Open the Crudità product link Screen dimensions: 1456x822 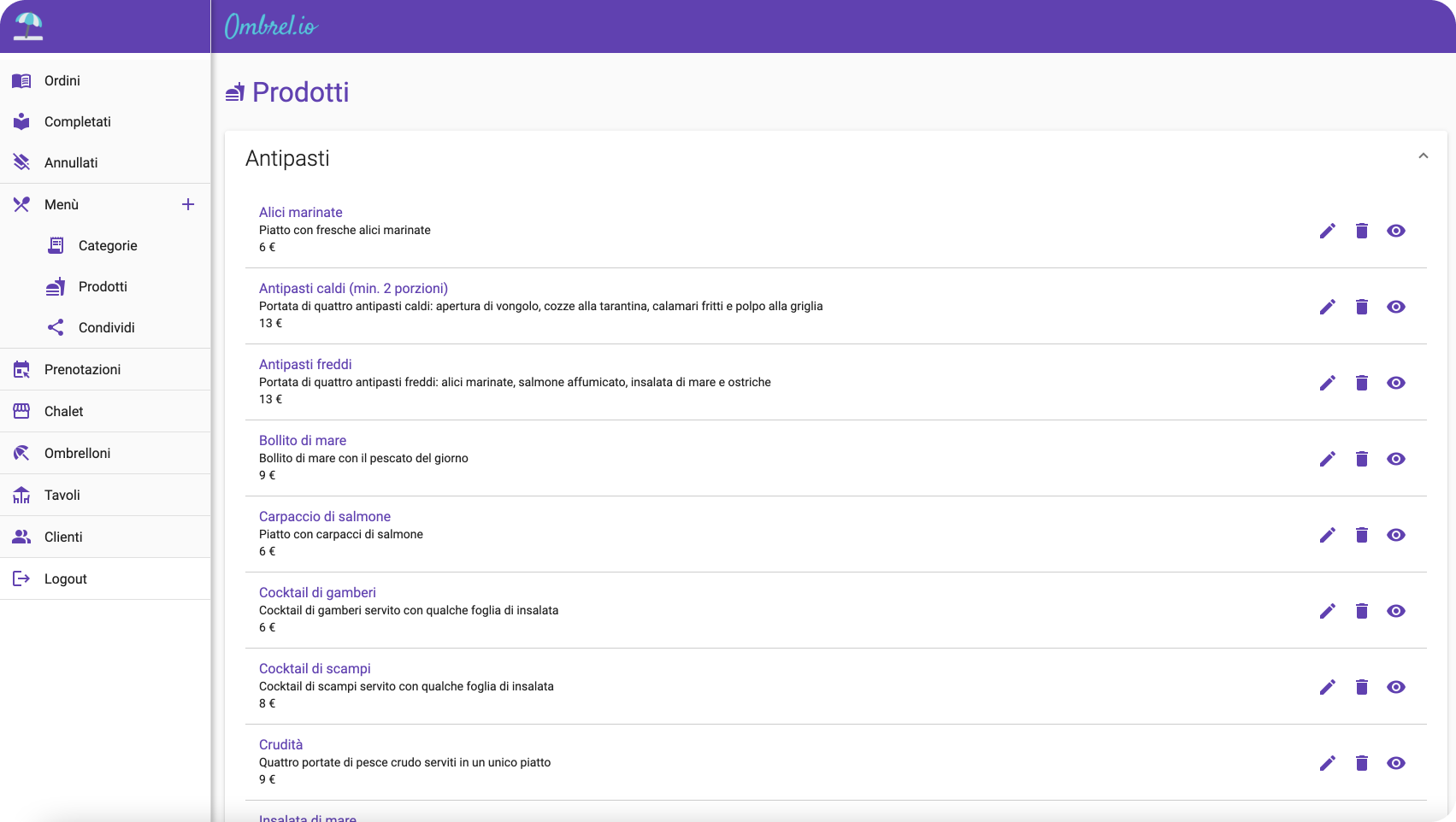click(281, 744)
